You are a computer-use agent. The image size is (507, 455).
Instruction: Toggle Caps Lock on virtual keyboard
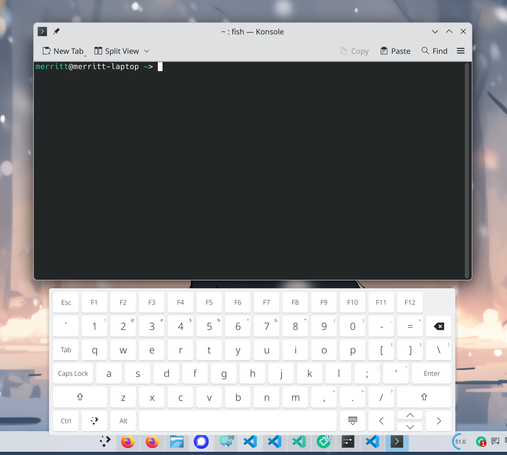(x=73, y=373)
